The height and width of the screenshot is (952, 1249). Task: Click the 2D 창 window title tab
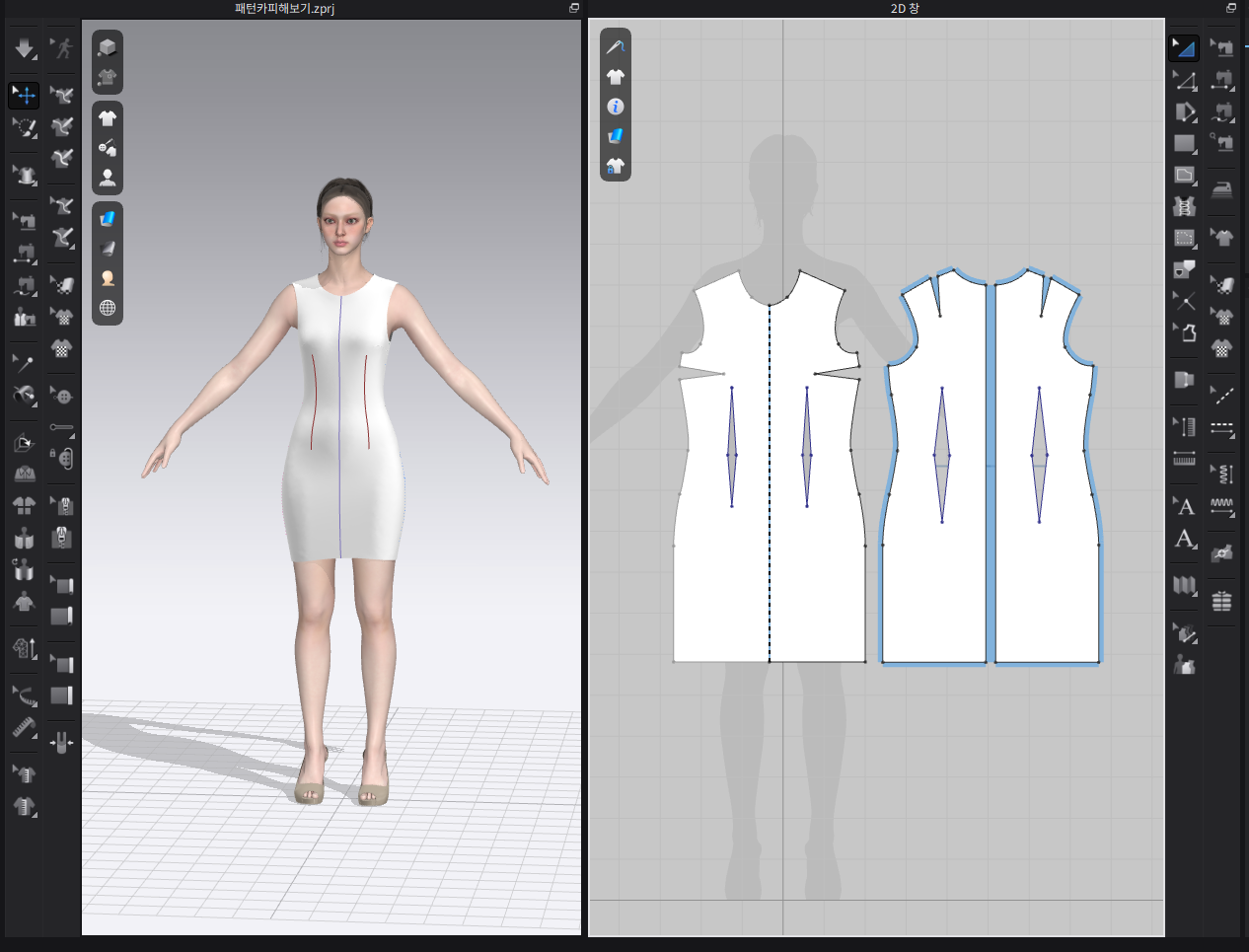coord(904,9)
